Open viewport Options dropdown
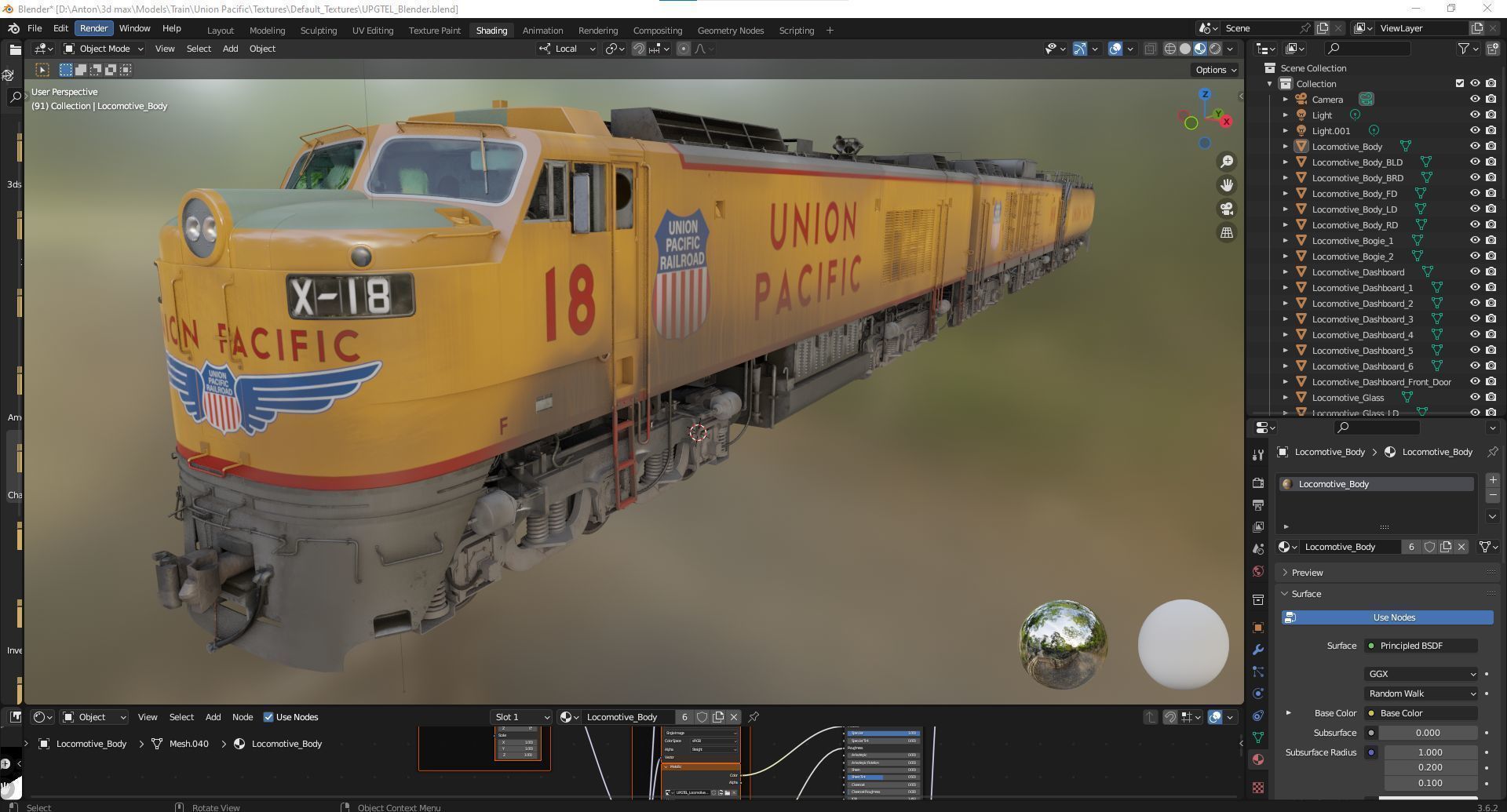 (1216, 70)
